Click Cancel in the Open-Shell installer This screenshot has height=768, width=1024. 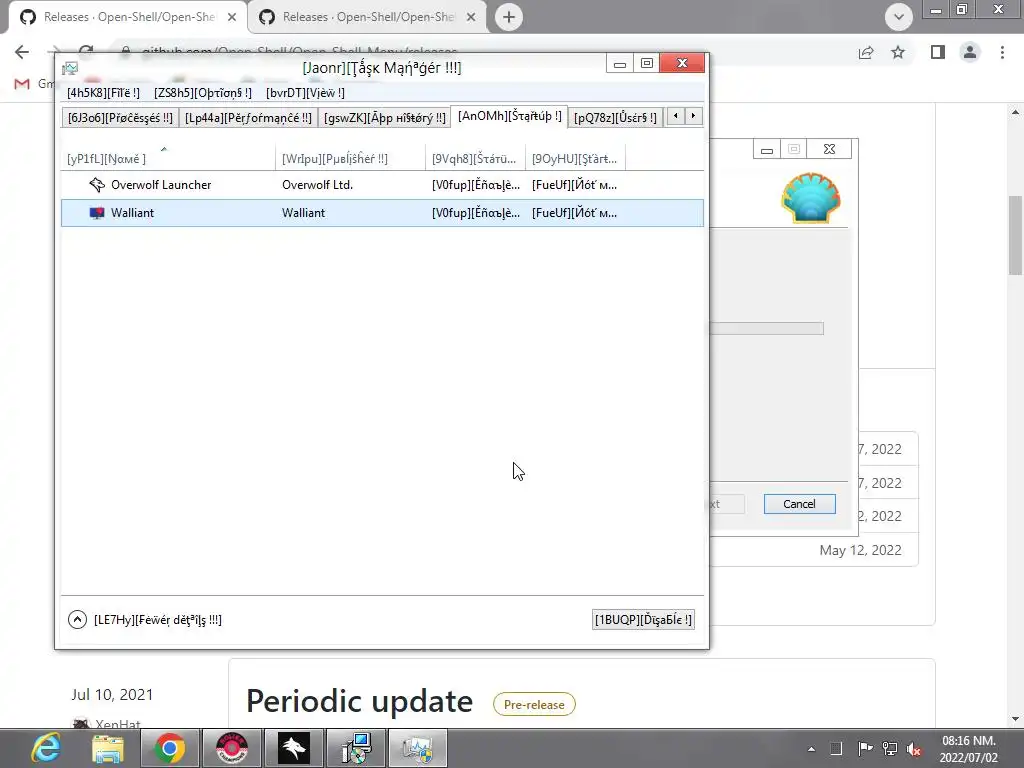tap(799, 504)
